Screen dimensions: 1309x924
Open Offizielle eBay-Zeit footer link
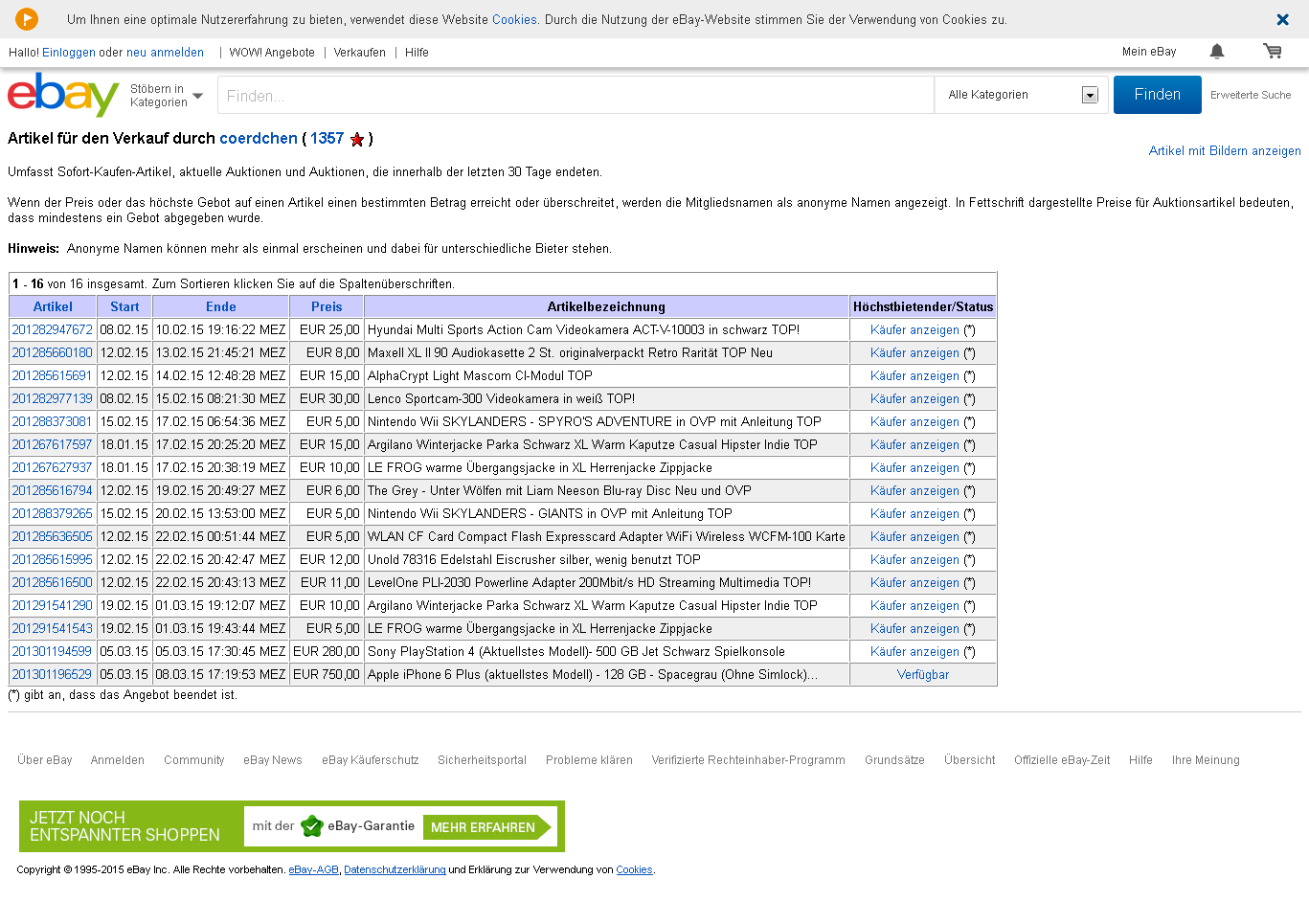(x=1062, y=760)
